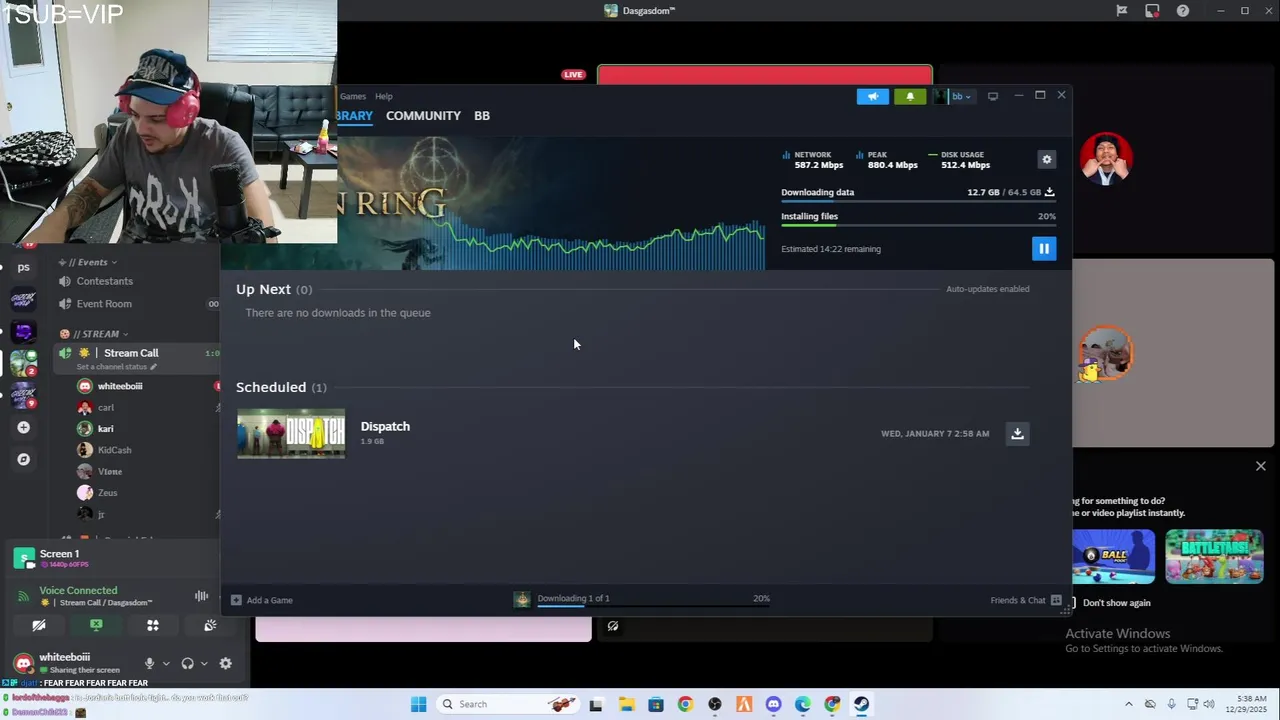Click Voice Connected status in Discord
Image resolution: width=1280 pixels, height=720 pixels.
point(78,590)
